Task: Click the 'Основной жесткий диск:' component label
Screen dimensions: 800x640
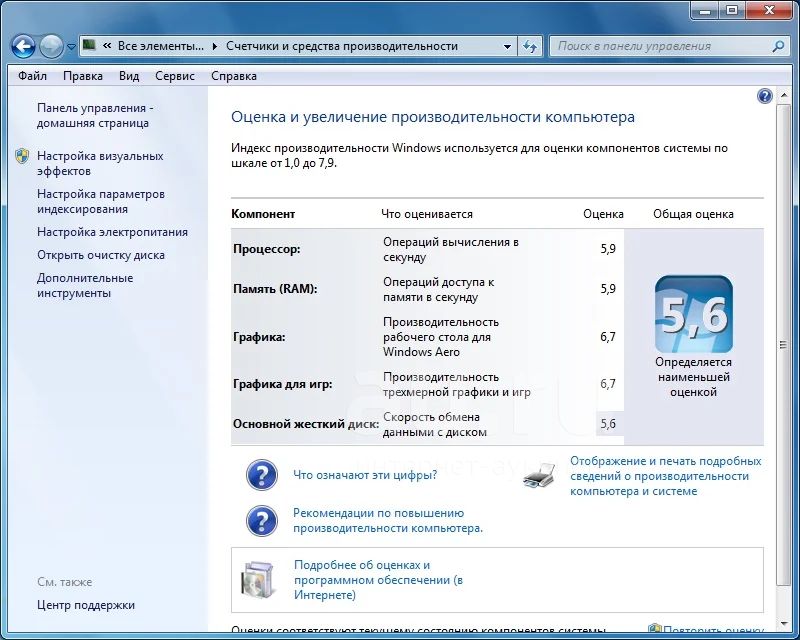Action: 306,424
